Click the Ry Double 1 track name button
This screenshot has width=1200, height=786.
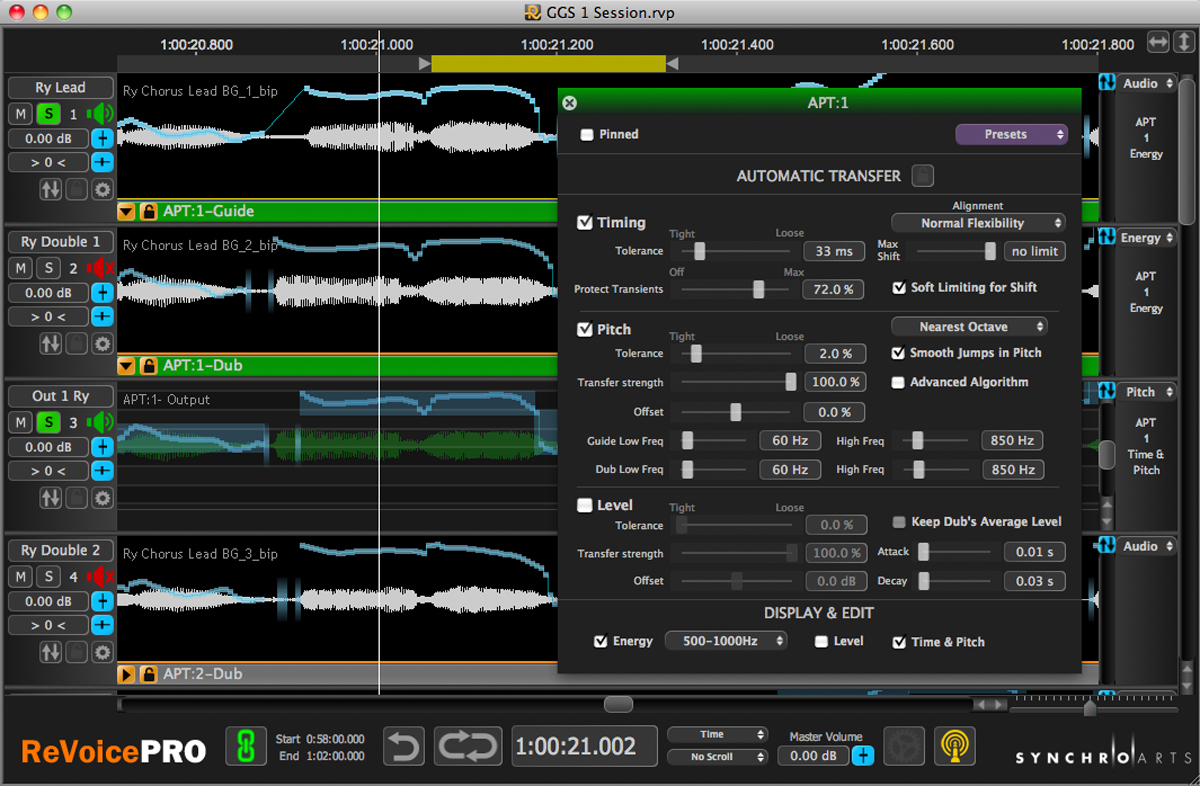click(61, 242)
